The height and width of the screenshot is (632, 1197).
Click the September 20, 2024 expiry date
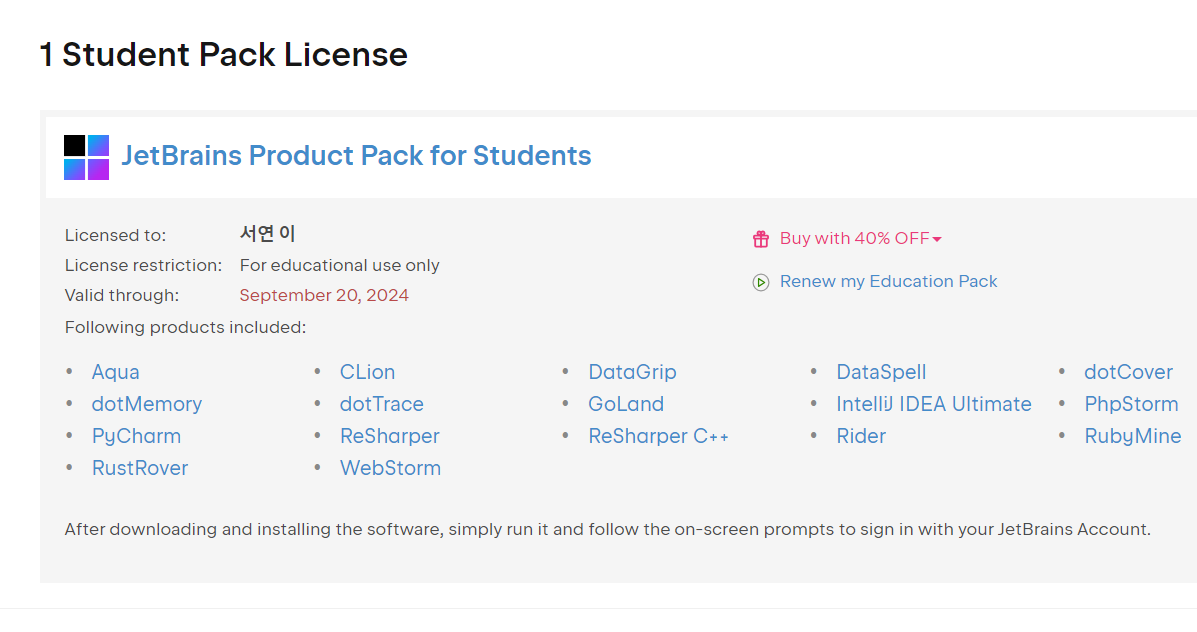coord(324,296)
